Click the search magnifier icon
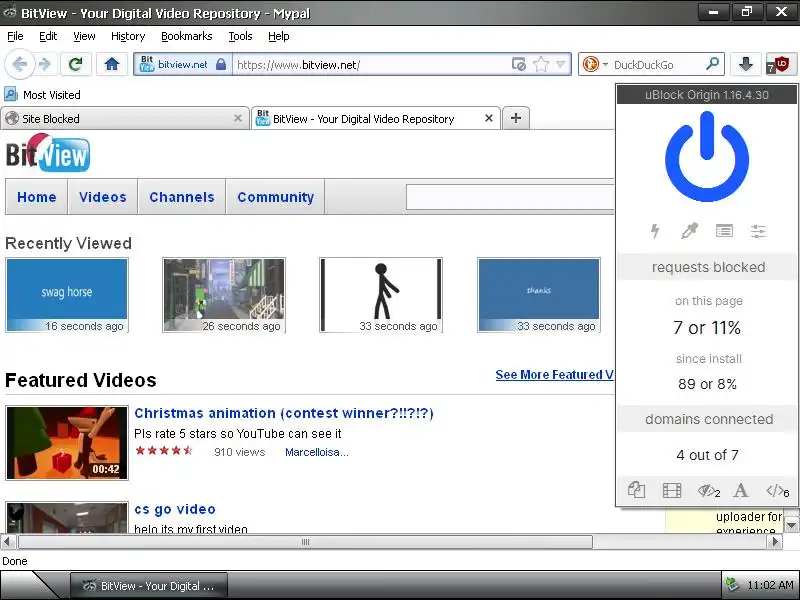 tap(713, 64)
